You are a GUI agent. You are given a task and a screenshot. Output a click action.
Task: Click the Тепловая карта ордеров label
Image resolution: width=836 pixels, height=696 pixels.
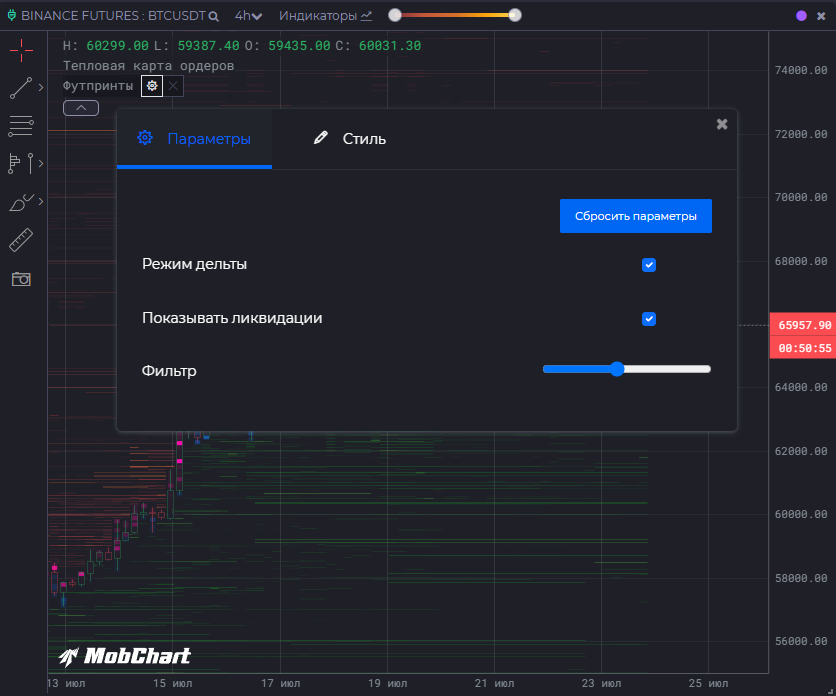[x=148, y=66]
